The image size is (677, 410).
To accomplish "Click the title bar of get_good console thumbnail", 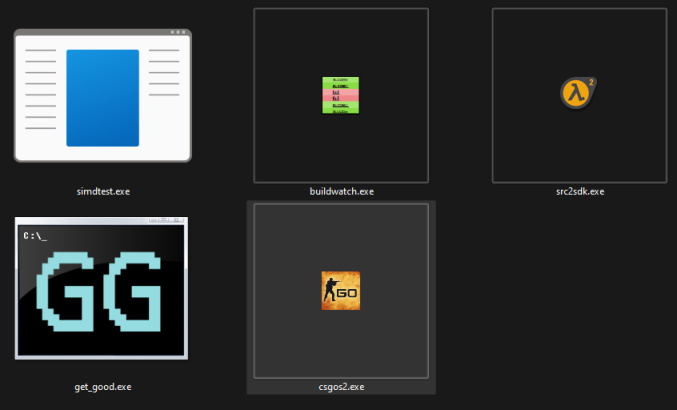I will point(100,221).
